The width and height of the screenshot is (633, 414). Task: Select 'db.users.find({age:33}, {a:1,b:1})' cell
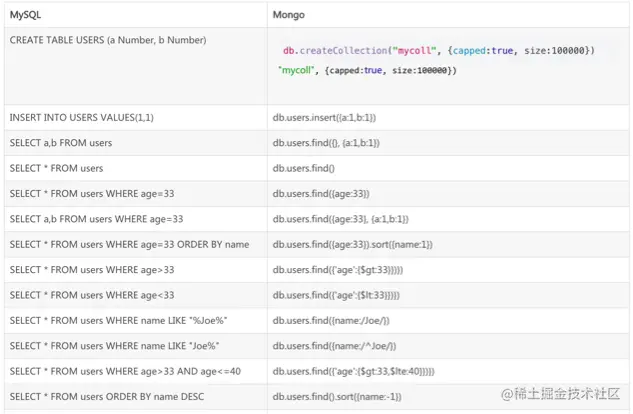448,219
